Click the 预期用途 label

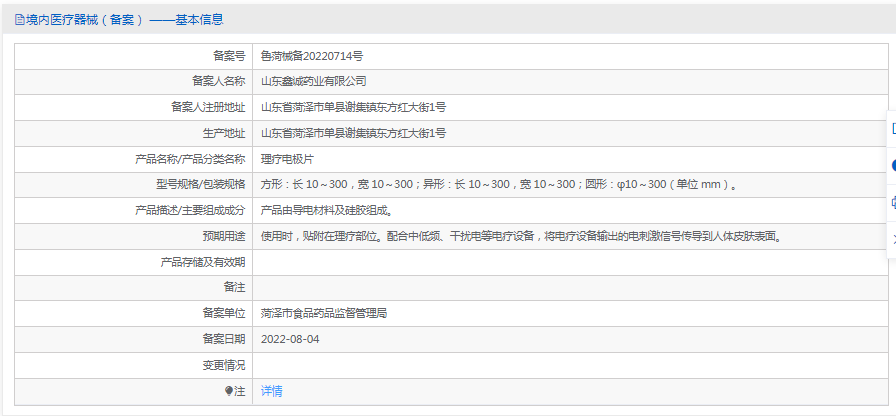pos(224,237)
